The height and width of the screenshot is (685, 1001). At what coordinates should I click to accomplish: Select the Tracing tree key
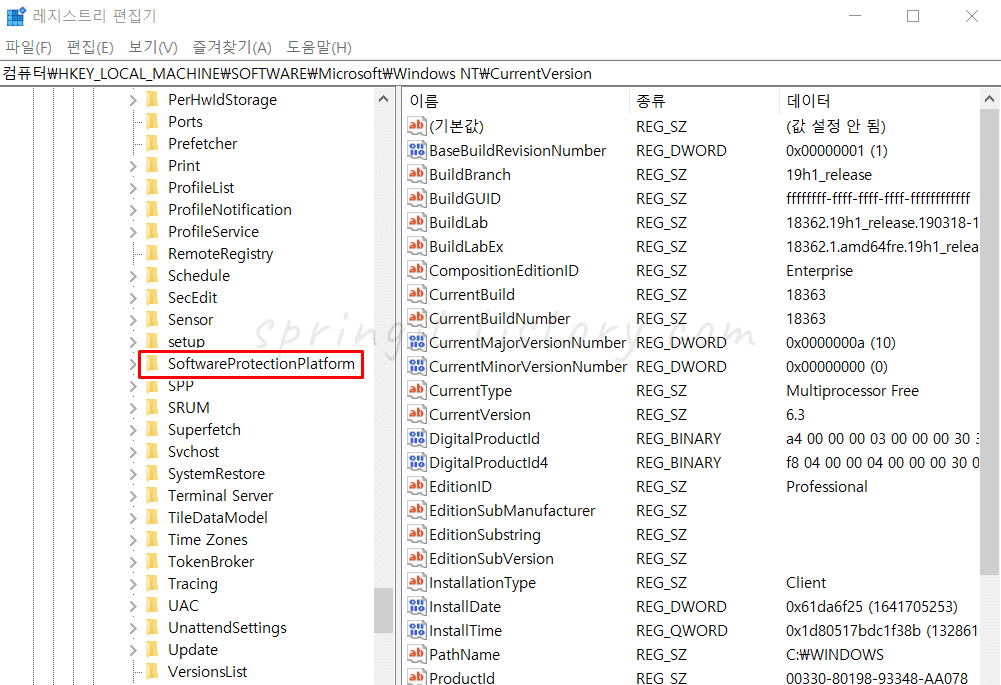click(x=192, y=583)
